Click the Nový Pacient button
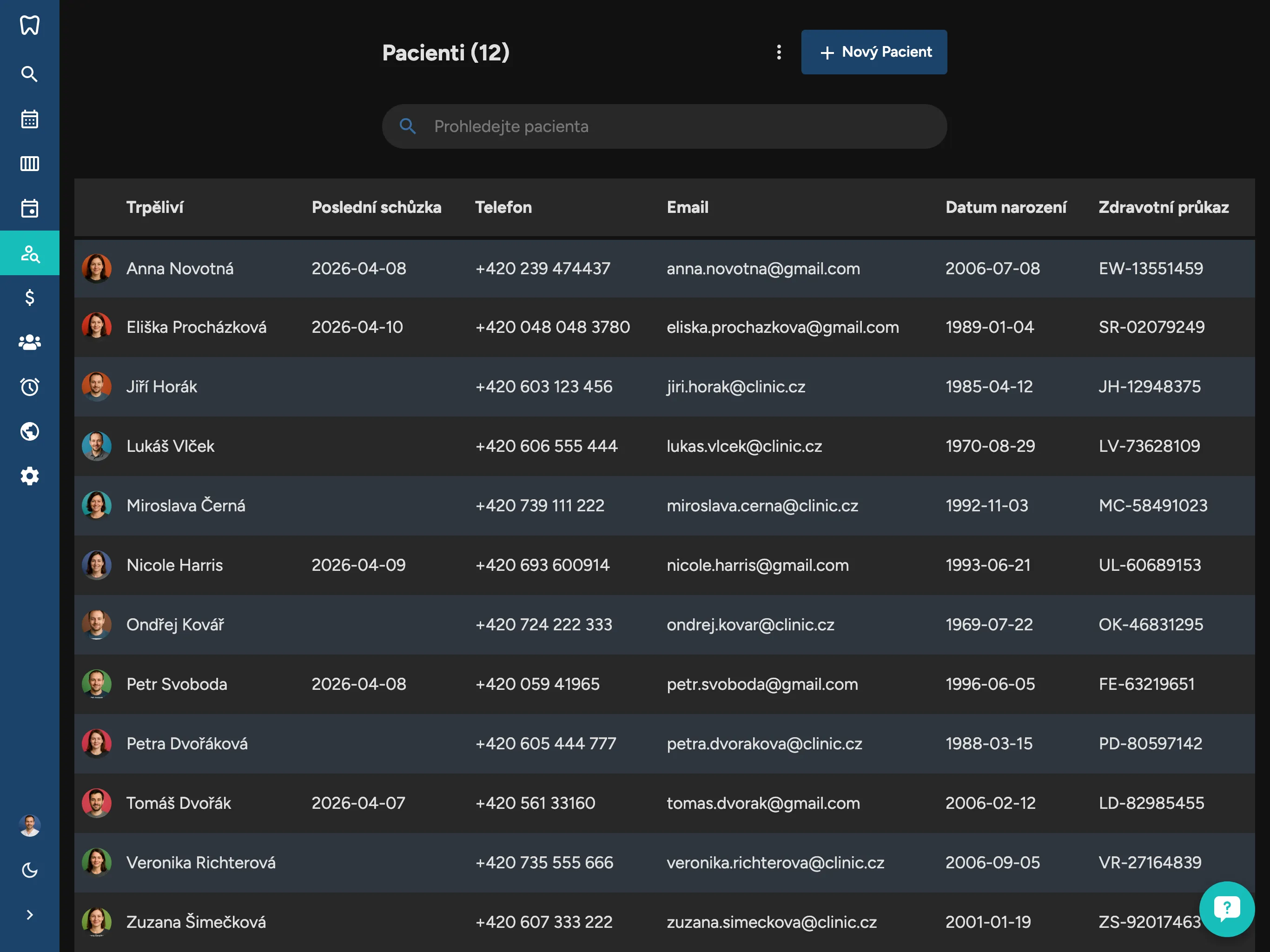The height and width of the screenshot is (952, 1270). [874, 52]
